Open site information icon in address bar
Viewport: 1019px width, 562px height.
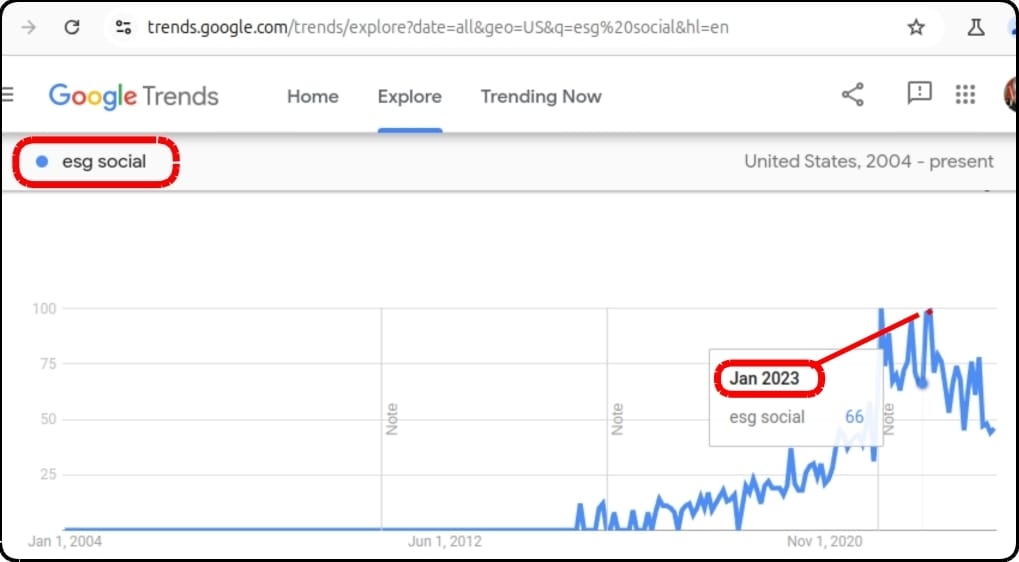tap(123, 27)
